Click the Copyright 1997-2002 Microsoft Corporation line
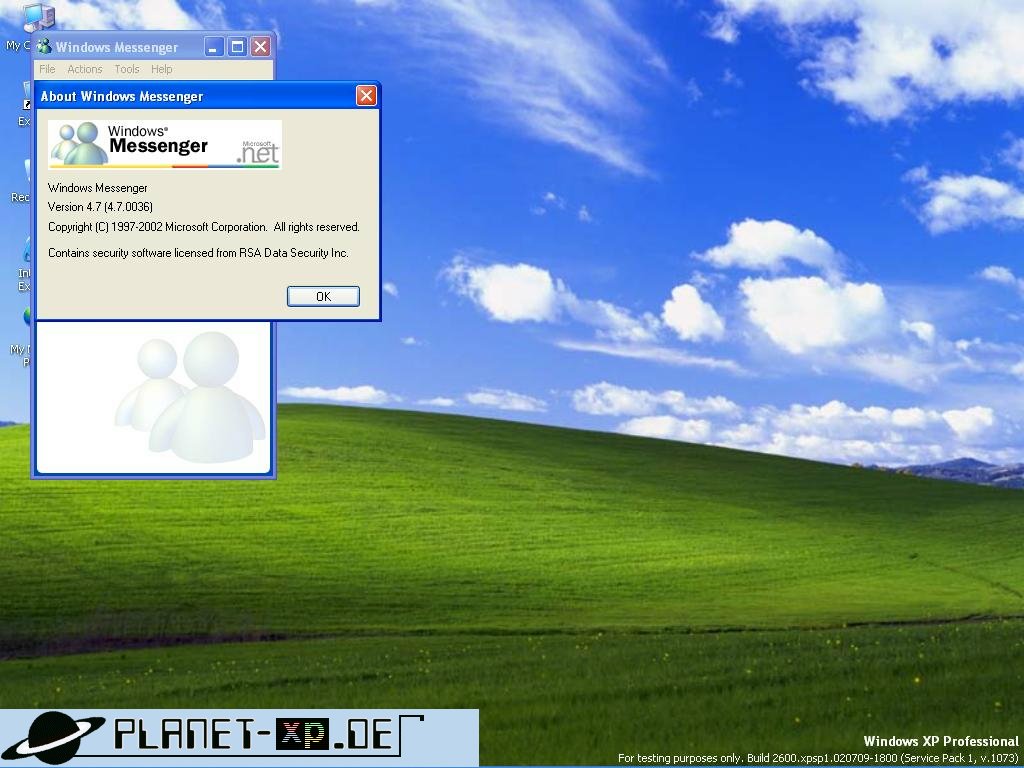This screenshot has width=1024, height=768. 204,227
